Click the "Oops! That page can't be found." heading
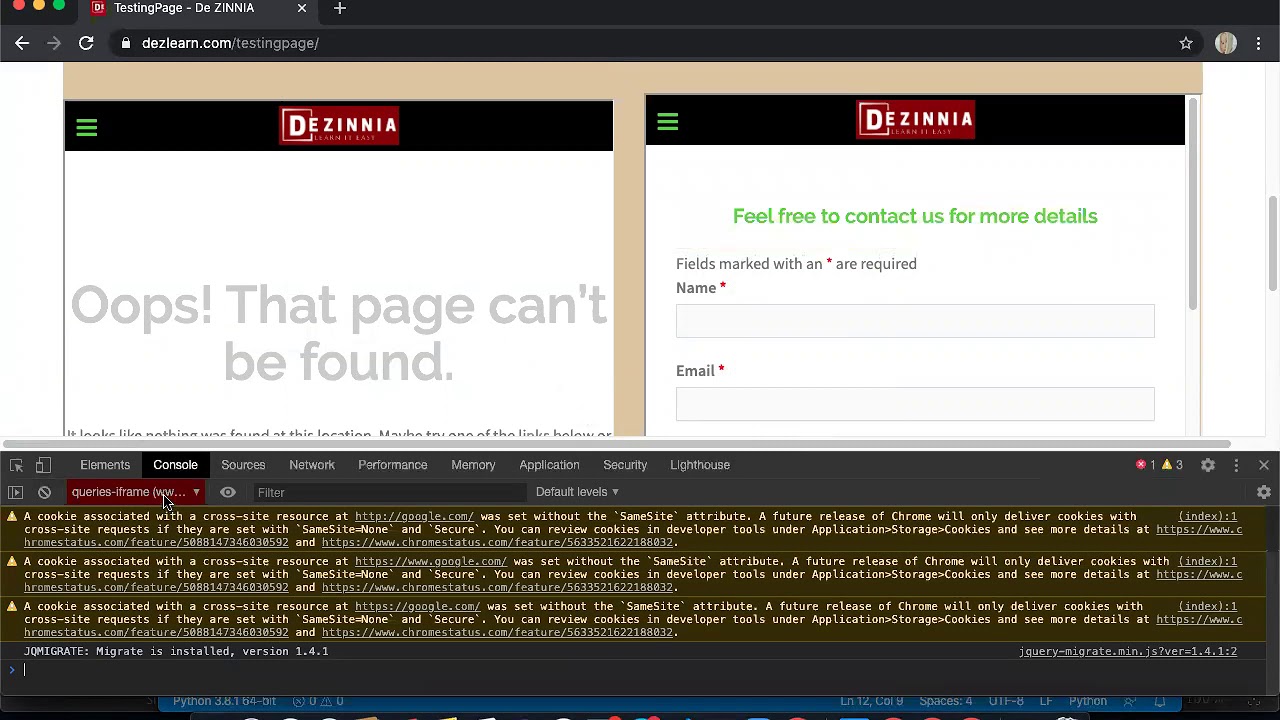This screenshot has height=720, width=1280. (x=339, y=334)
